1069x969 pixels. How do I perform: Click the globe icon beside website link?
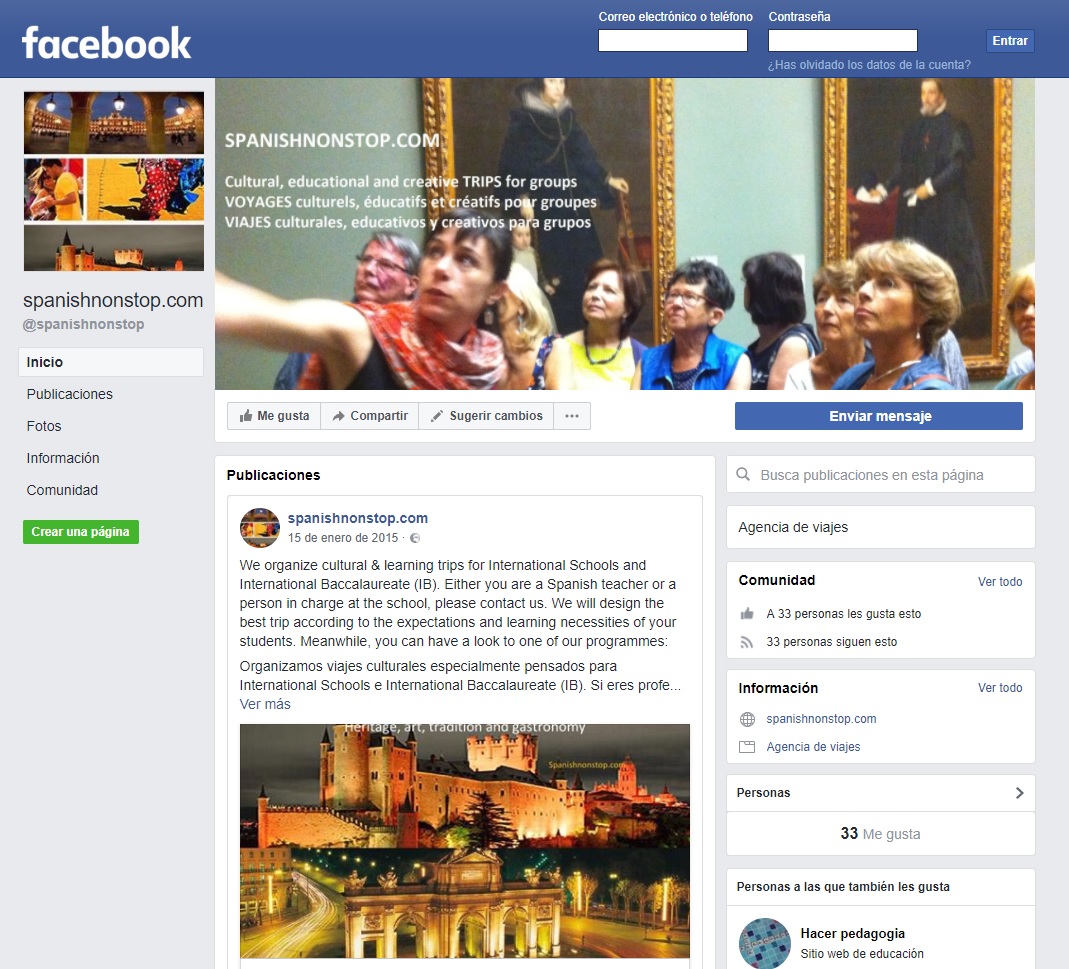coord(747,719)
